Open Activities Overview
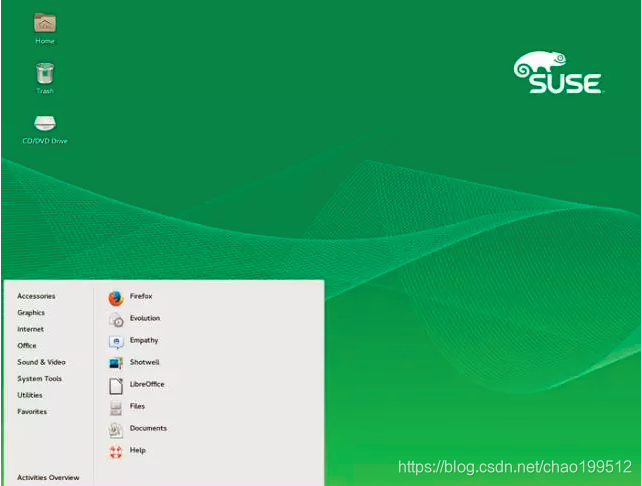 pos(48,477)
